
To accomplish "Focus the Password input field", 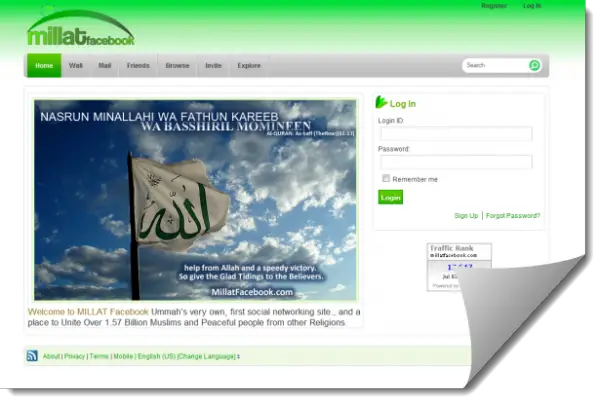I will [x=456, y=162].
